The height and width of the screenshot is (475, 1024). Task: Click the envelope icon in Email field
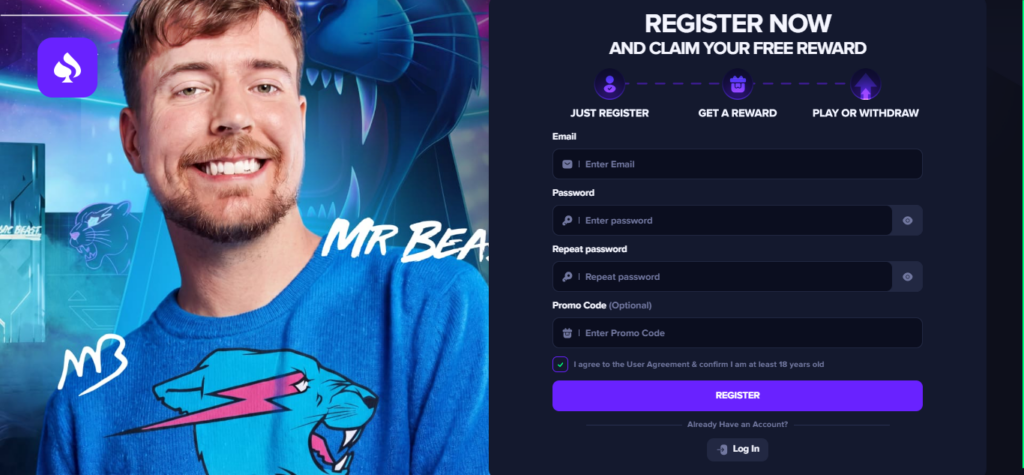pos(567,164)
